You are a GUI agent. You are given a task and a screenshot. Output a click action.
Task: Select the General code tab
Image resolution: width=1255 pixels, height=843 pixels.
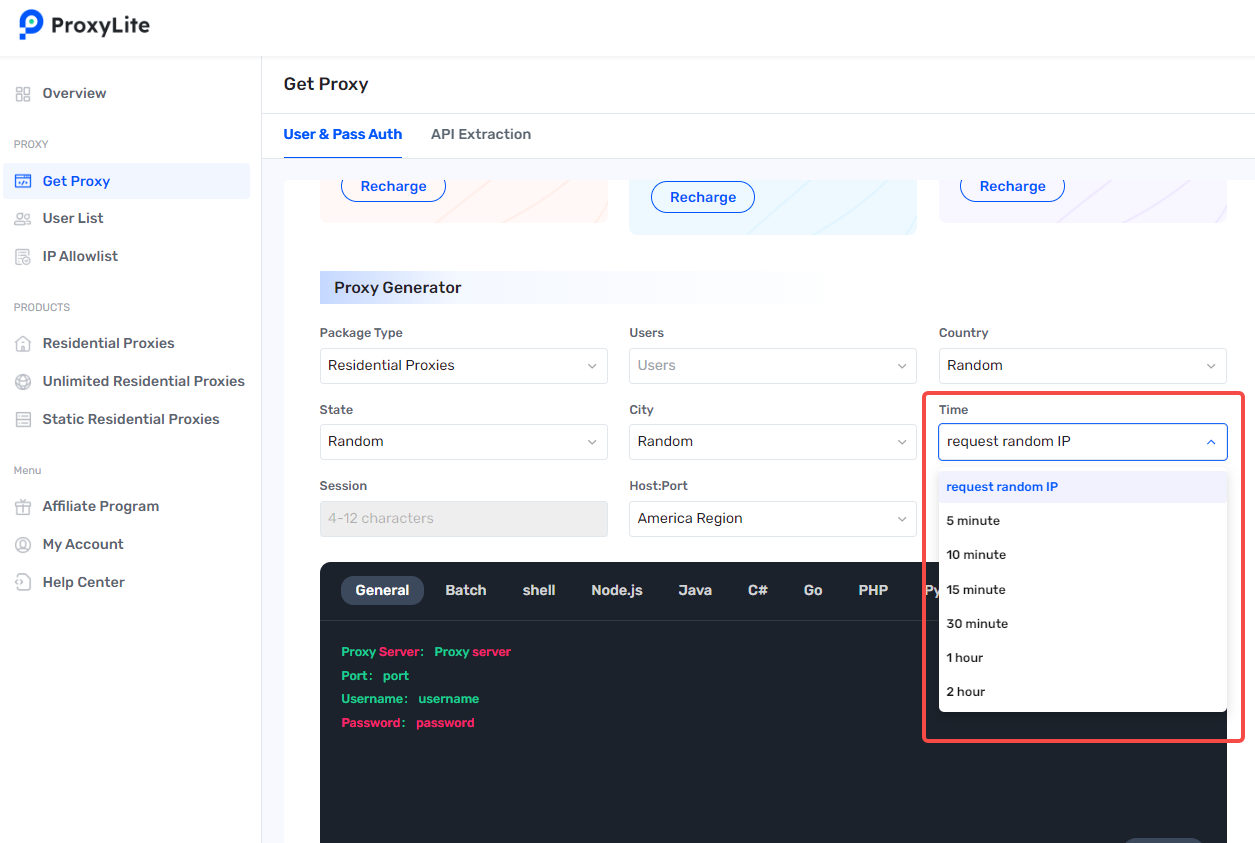tap(382, 590)
